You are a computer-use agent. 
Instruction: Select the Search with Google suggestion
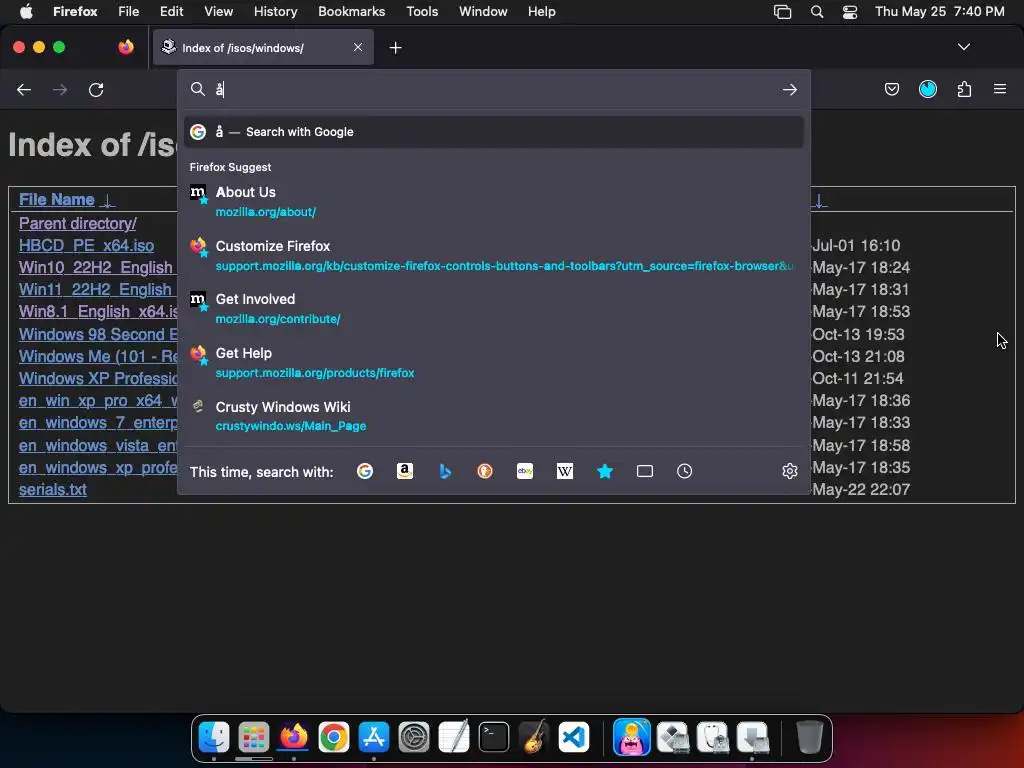(494, 132)
